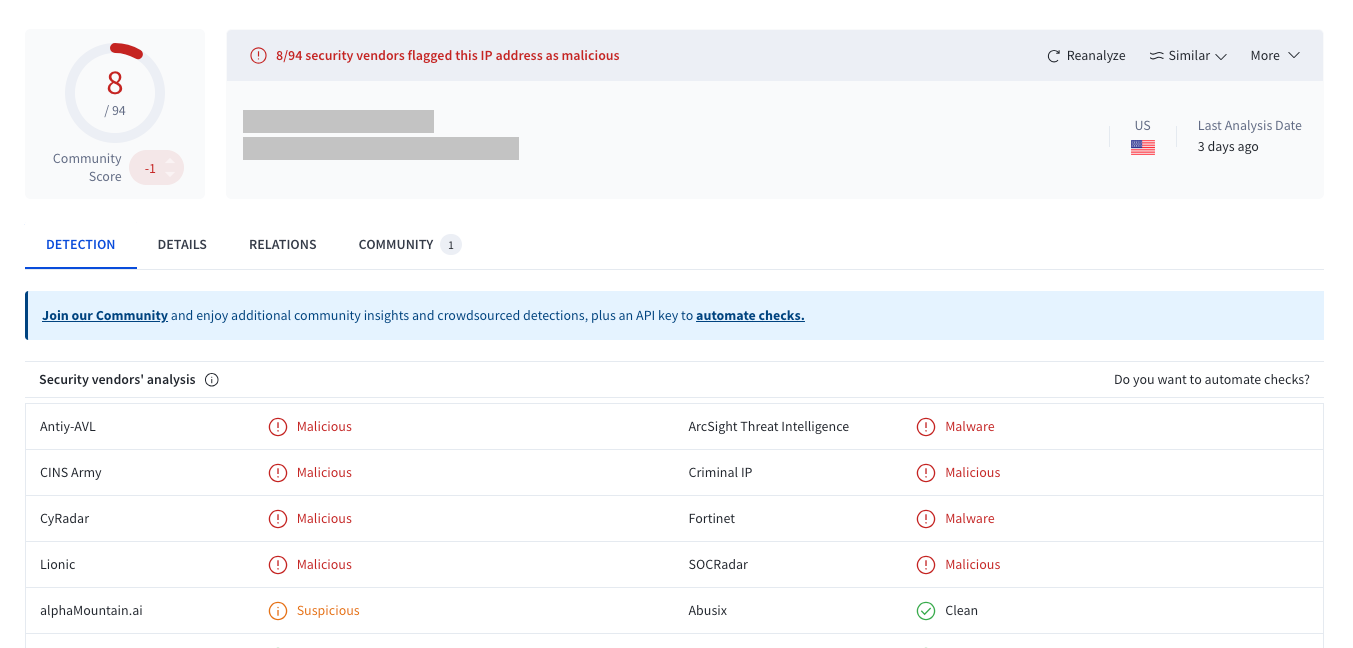The image size is (1353, 648).
Task: Follow the Join our Community link
Action: tap(105, 315)
